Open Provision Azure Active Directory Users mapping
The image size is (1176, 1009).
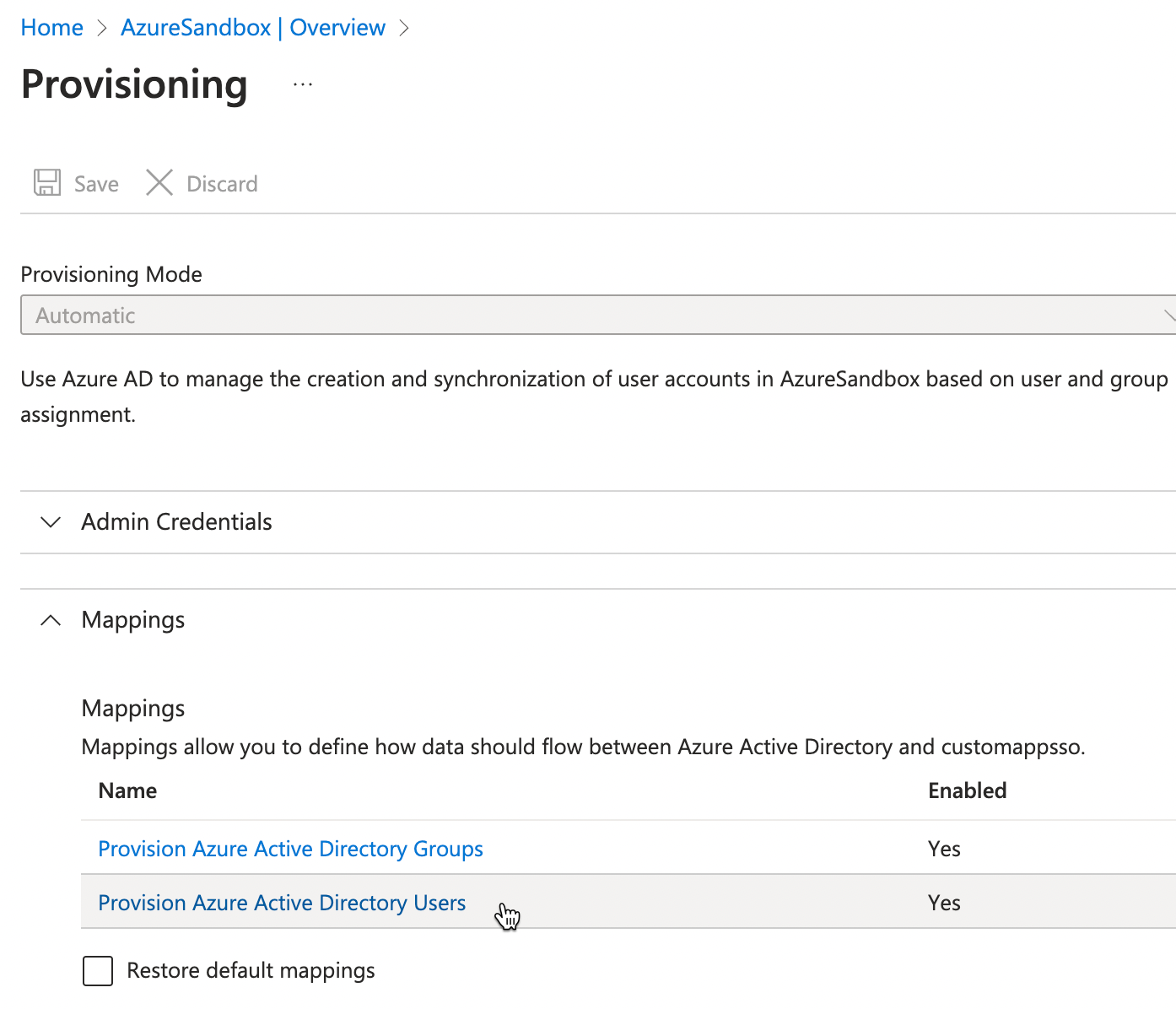(x=282, y=903)
